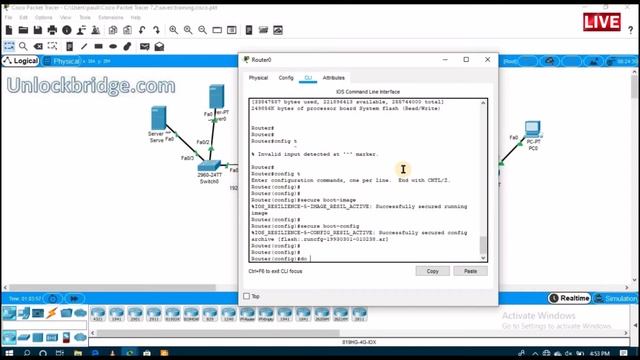Click the Paste button in CLI
This screenshot has width=640, height=360.
pos(470,271)
